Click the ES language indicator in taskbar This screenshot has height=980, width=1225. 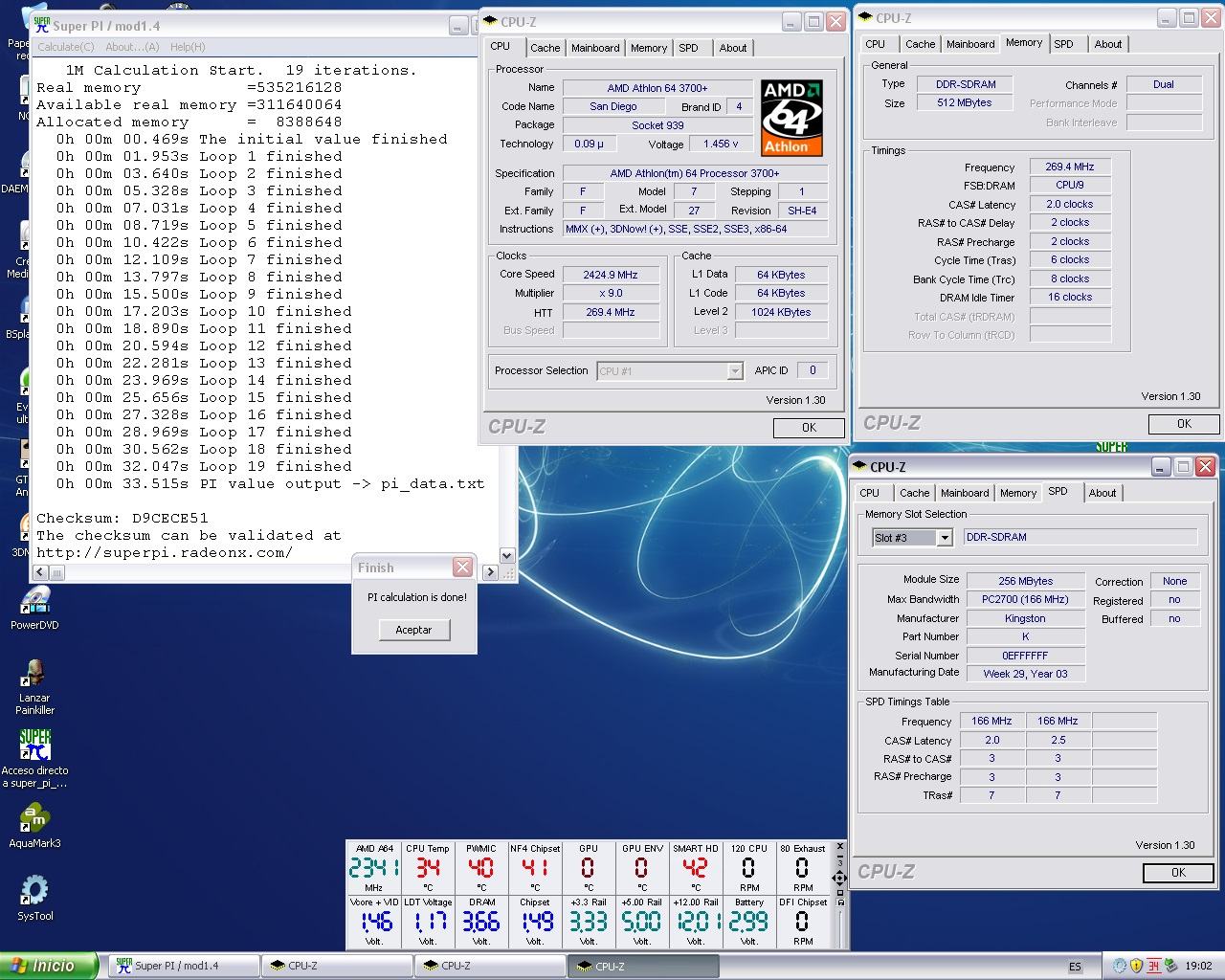tap(1075, 967)
